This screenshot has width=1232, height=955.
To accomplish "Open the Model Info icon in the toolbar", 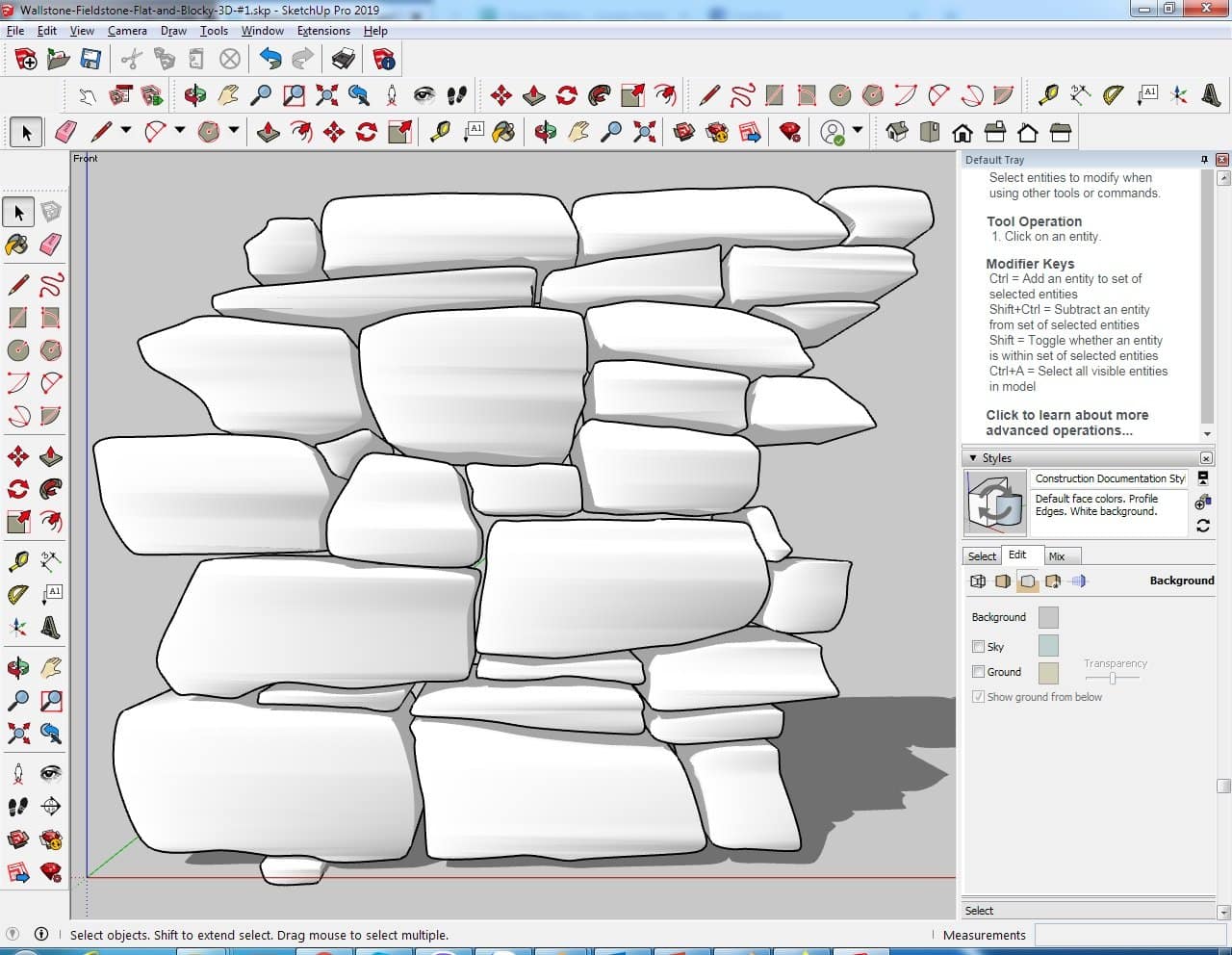I will click(384, 60).
